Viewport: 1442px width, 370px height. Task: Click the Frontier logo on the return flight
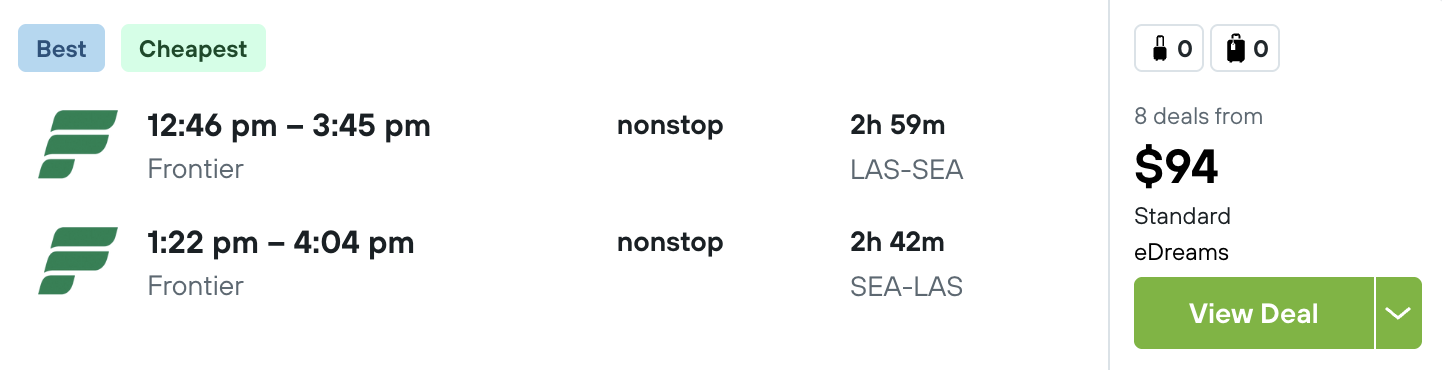pyautogui.click(x=78, y=261)
